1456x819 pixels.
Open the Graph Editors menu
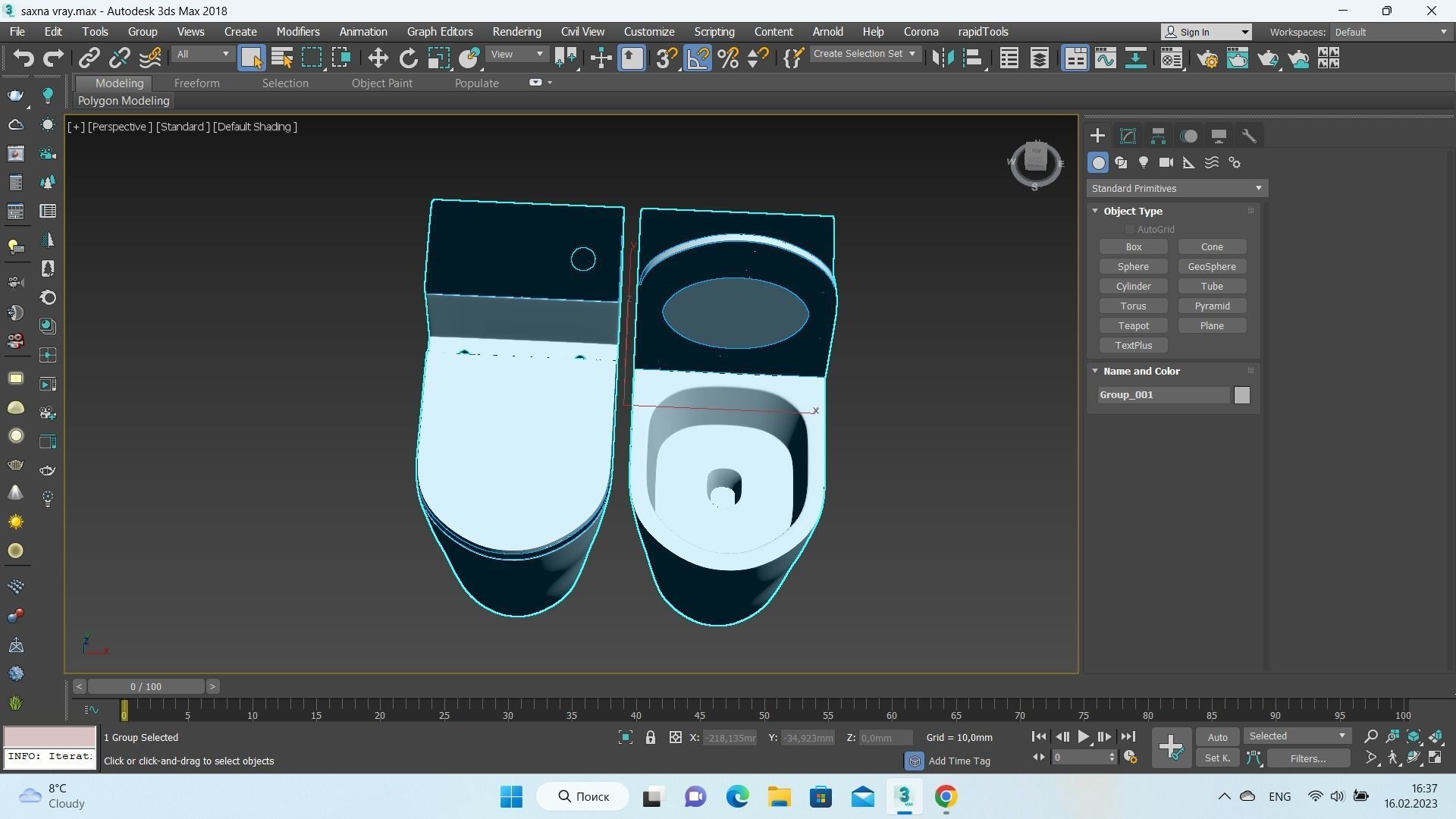[x=440, y=32]
